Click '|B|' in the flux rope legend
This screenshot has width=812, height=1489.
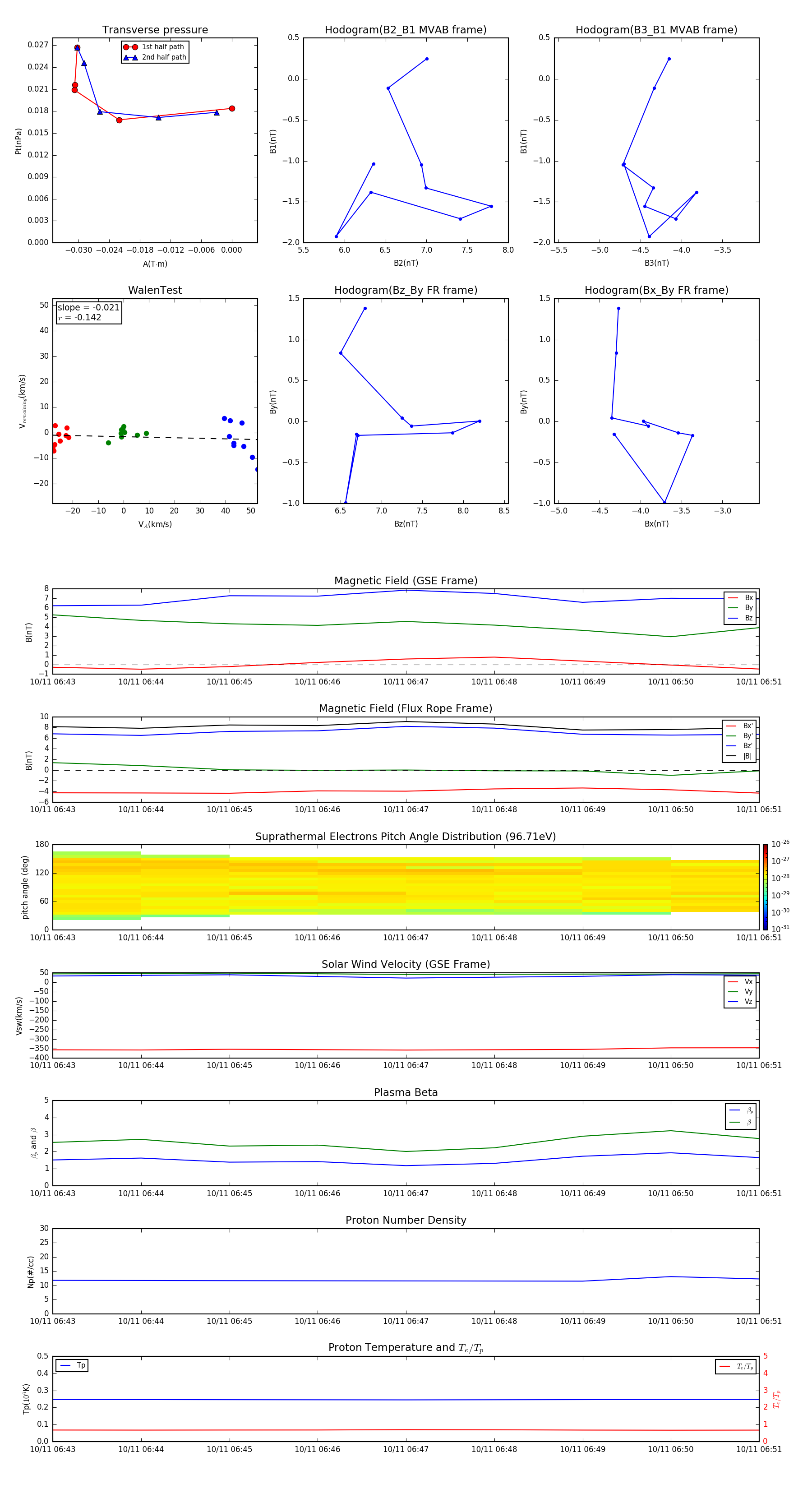click(x=747, y=756)
